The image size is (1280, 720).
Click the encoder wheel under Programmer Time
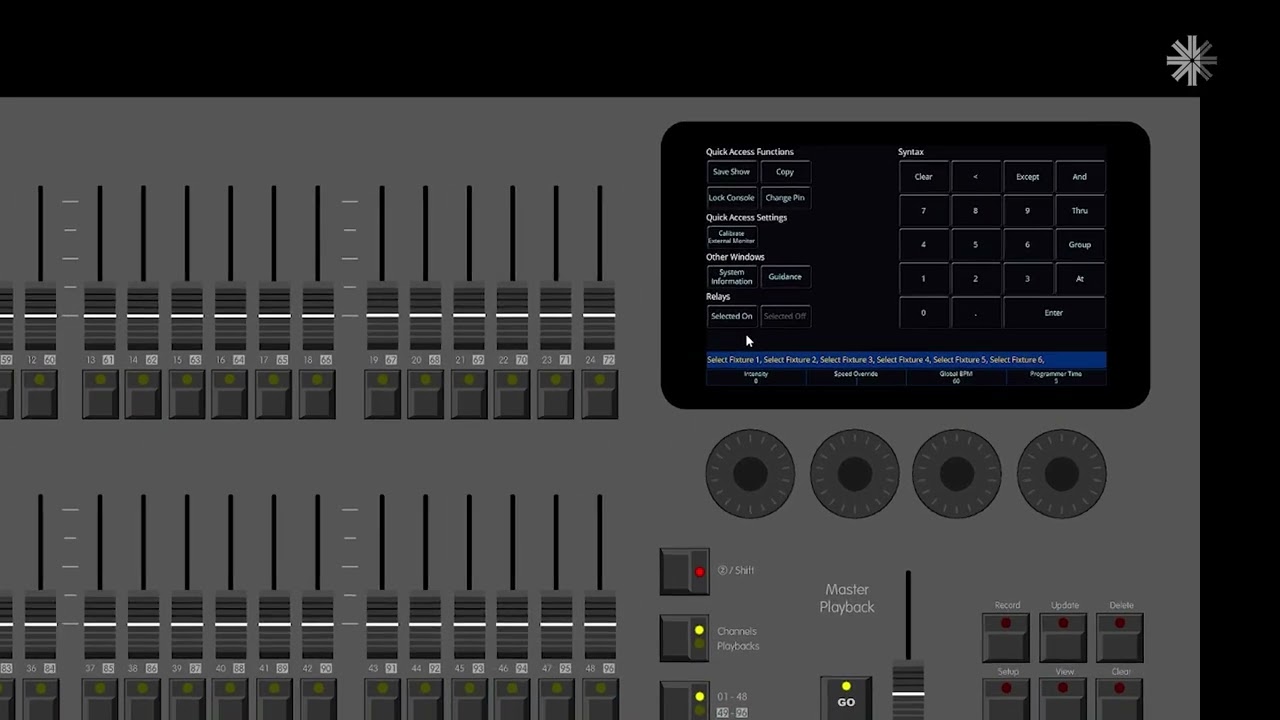click(x=1062, y=474)
